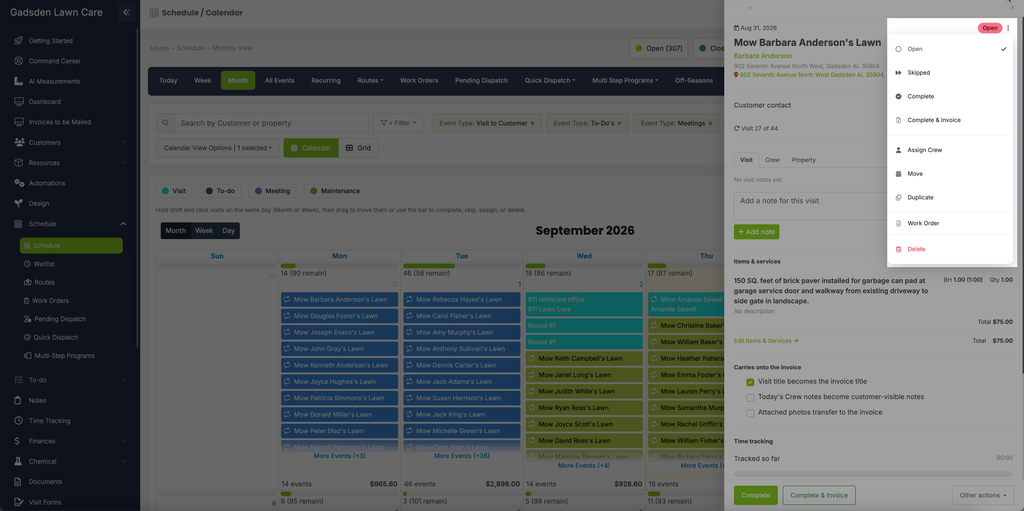1024x511 pixels.
Task: Click the Assign Crew person icon
Action: click(x=899, y=150)
